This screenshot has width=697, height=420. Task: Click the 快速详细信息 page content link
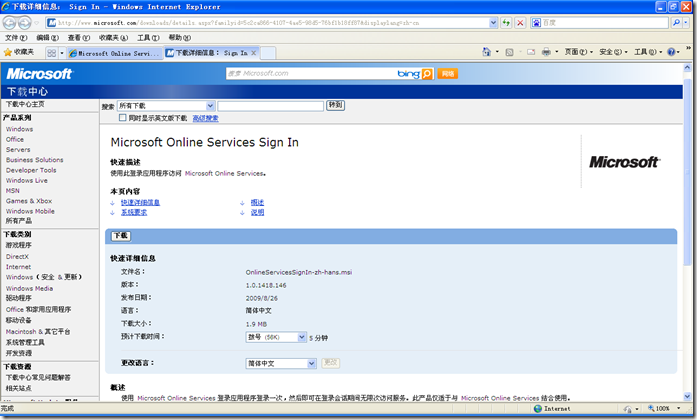140,203
